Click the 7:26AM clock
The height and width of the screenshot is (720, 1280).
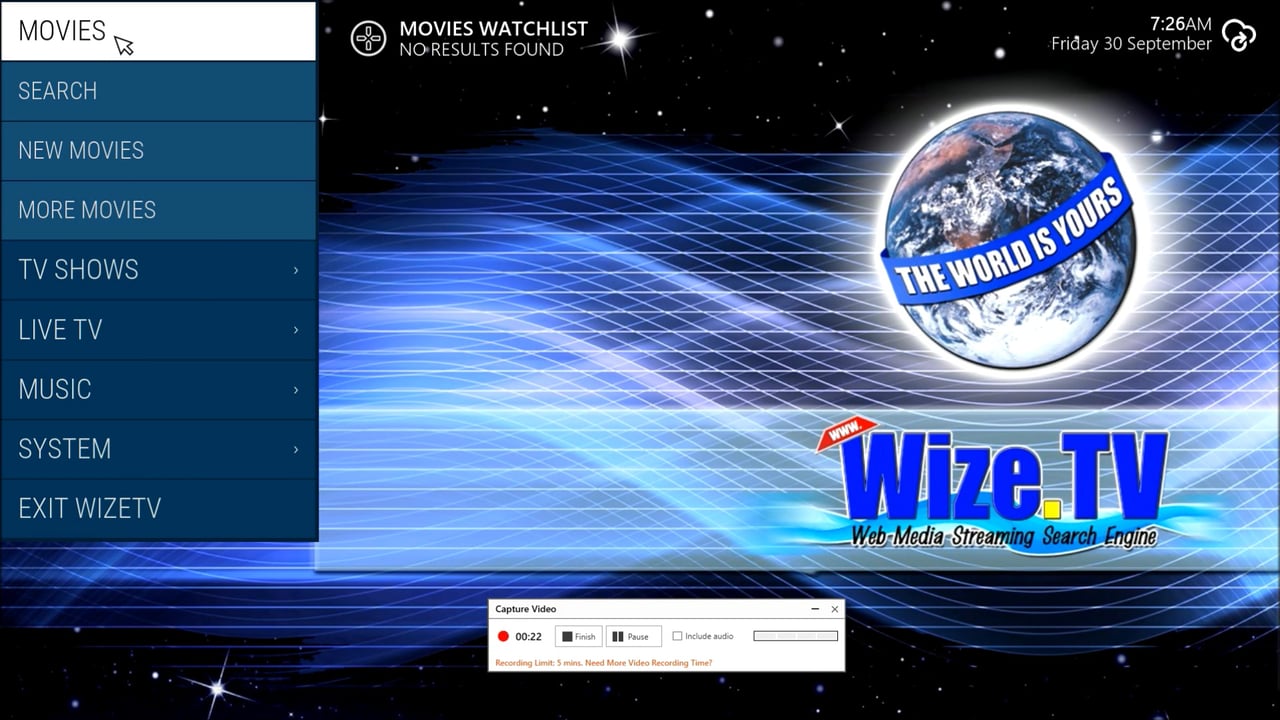click(1181, 24)
